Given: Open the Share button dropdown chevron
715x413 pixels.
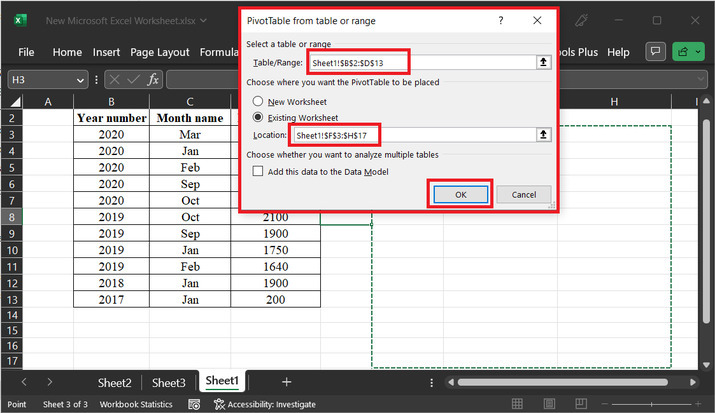Looking at the screenshot, I should click(x=698, y=52).
